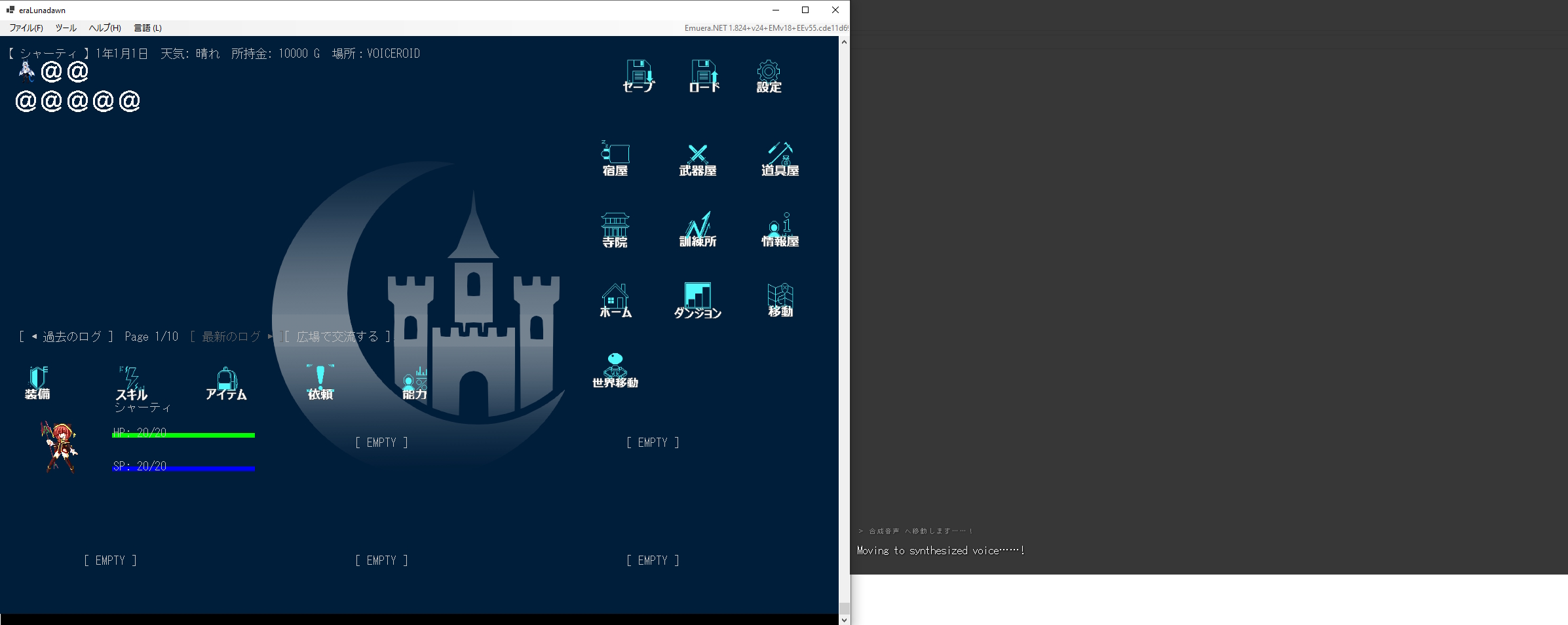Open the 言語 (L) menu
Screen dimensions: 1568x625
click(x=148, y=28)
